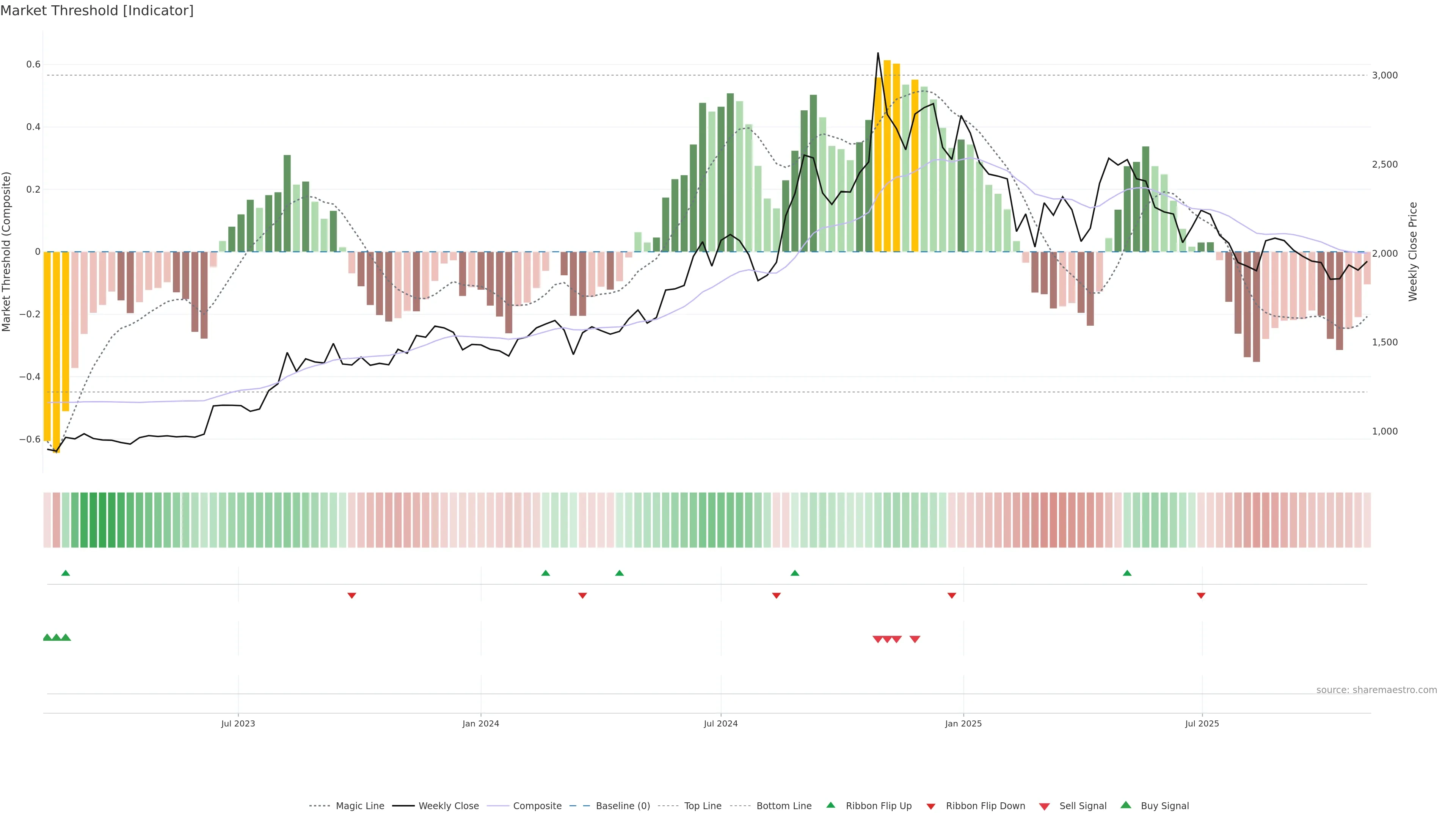1456x819 pixels.
Task: Toggle Composite series in legend
Action: [537, 806]
